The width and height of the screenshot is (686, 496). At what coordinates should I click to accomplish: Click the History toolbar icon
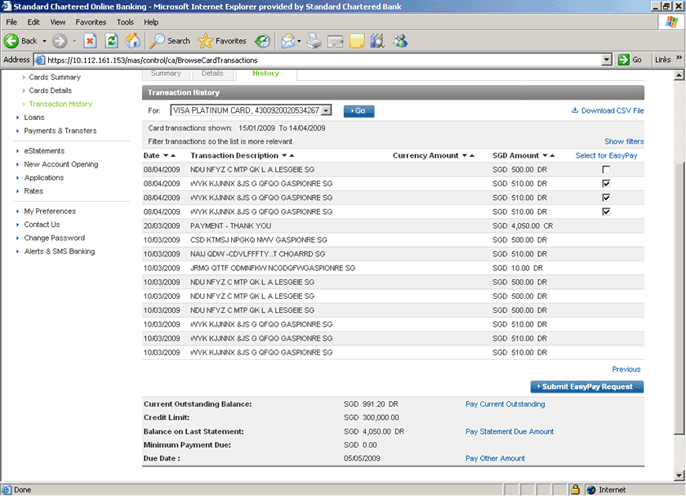262,41
